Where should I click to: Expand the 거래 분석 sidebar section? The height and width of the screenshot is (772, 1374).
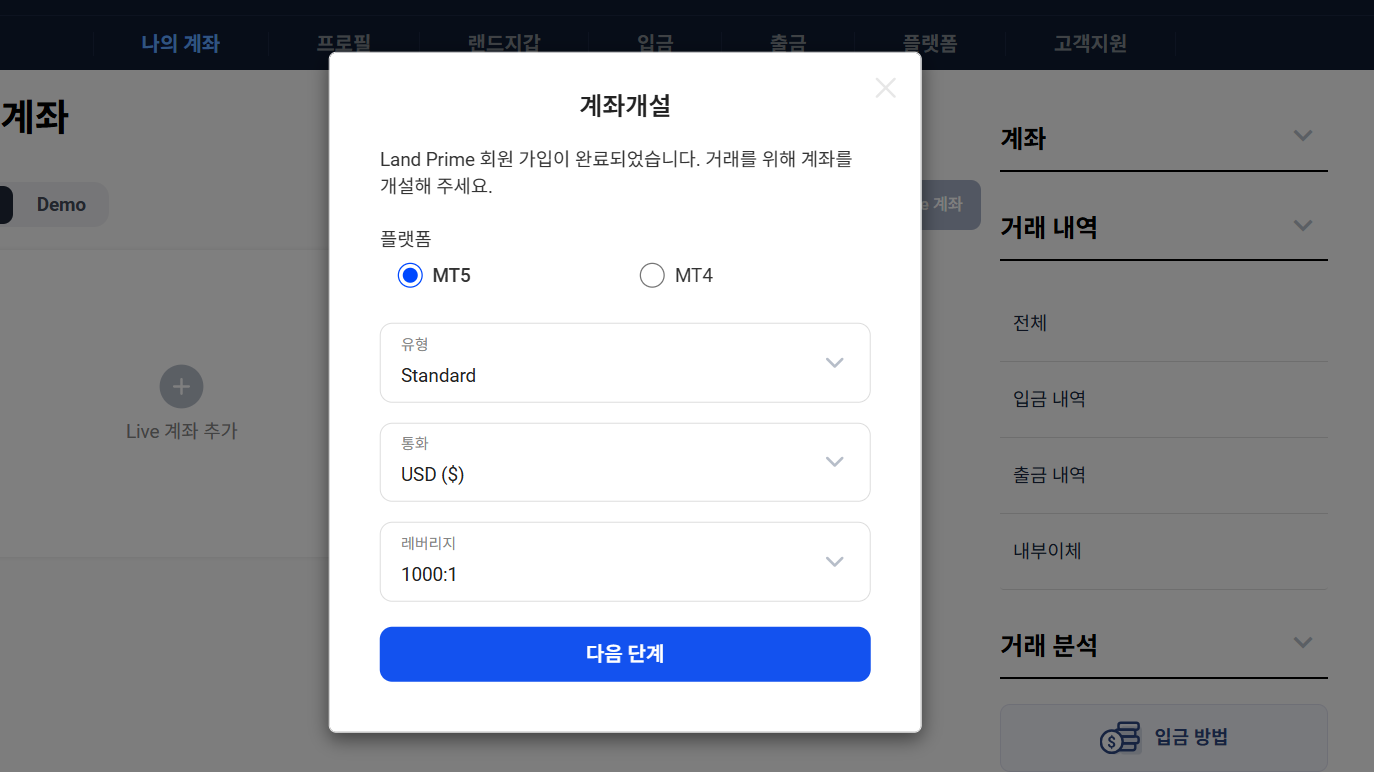[x=1302, y=642]
